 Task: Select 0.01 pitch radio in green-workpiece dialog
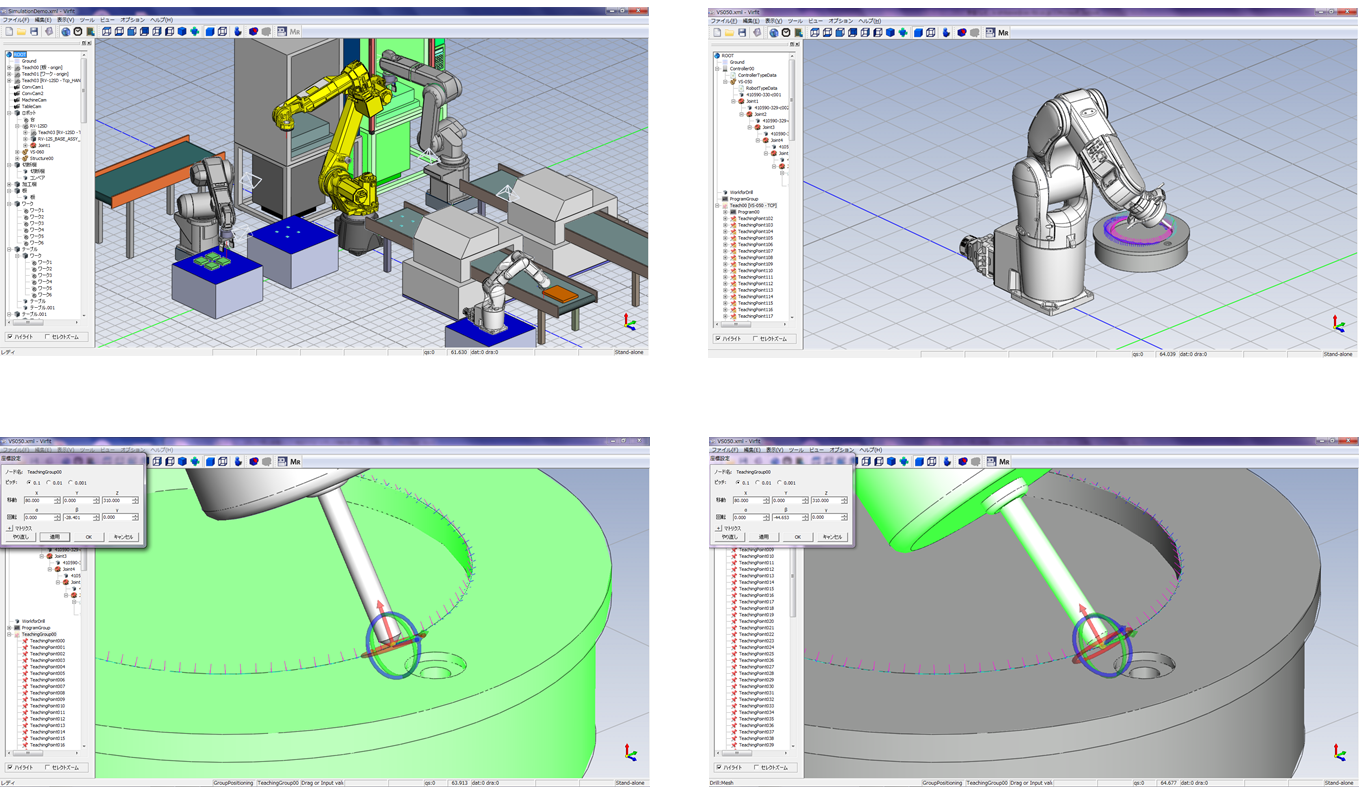point(48,483)
